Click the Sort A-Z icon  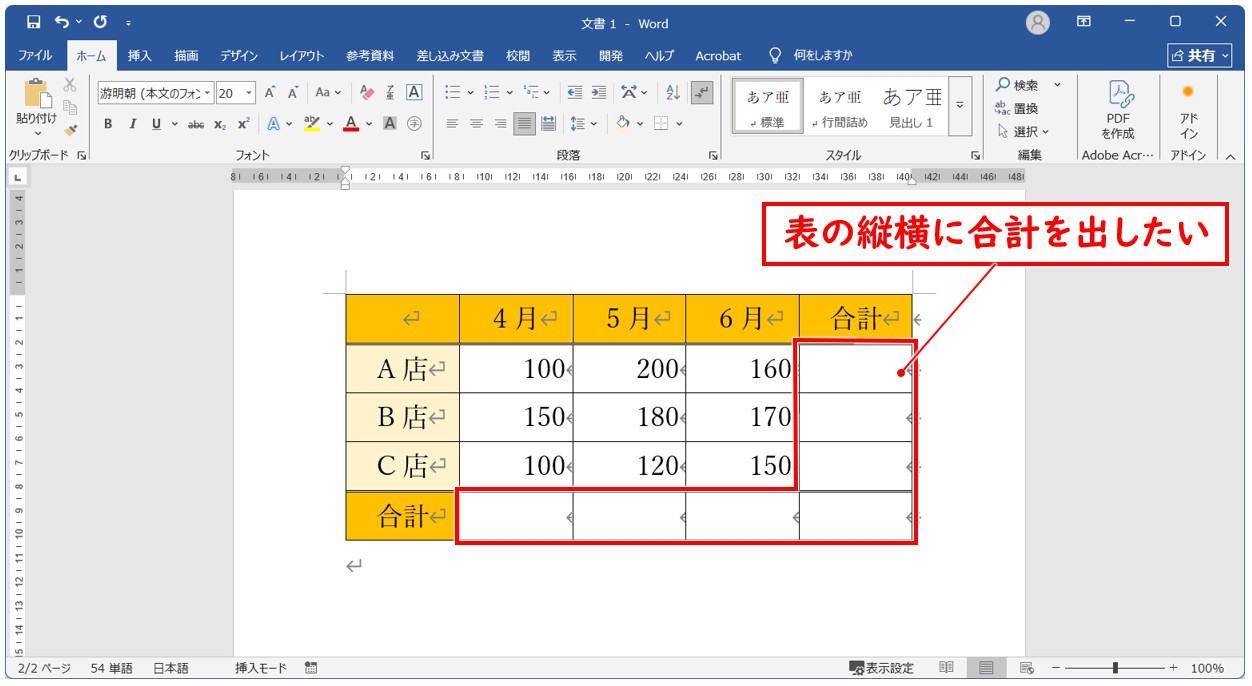[673, 93]
